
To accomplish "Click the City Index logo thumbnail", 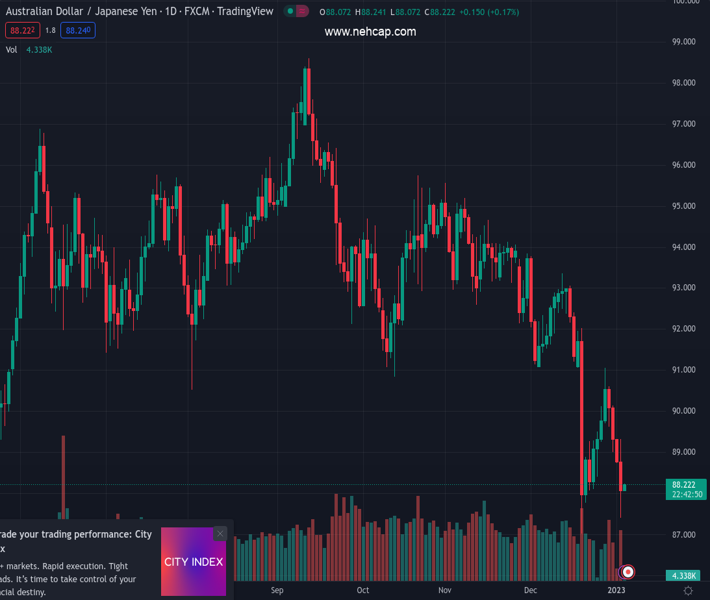I will [193, 562].
